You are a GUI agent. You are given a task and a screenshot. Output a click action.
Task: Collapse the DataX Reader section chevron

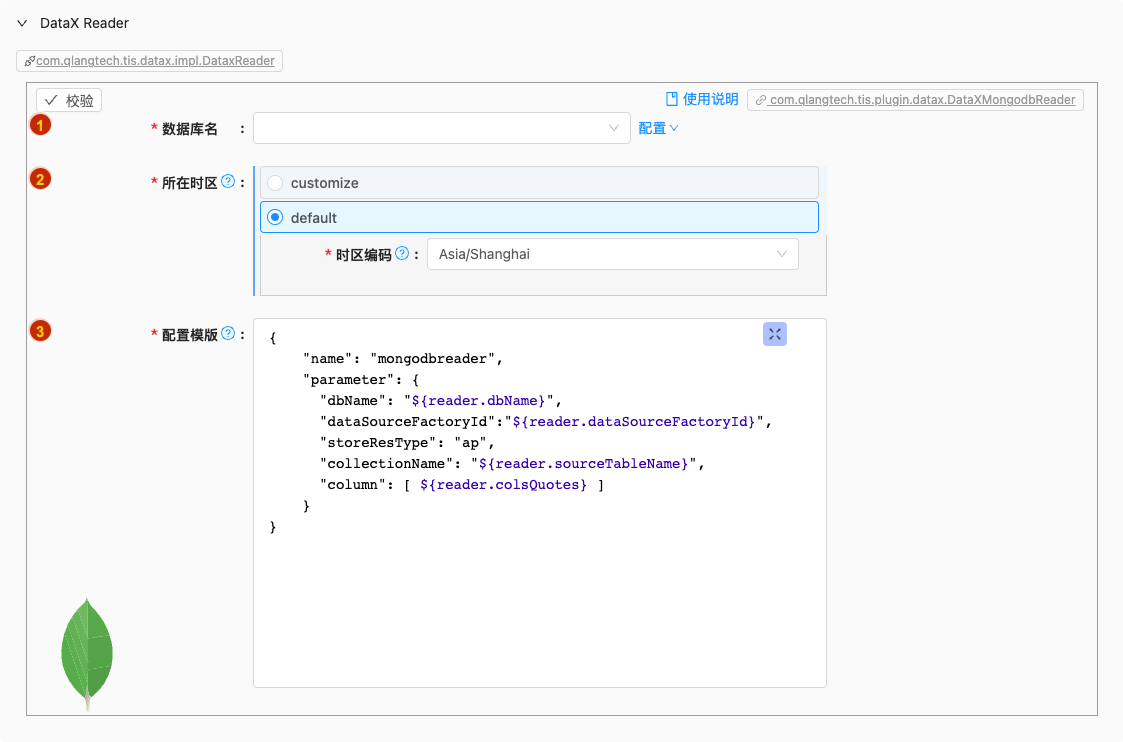(x=22, y=23)
